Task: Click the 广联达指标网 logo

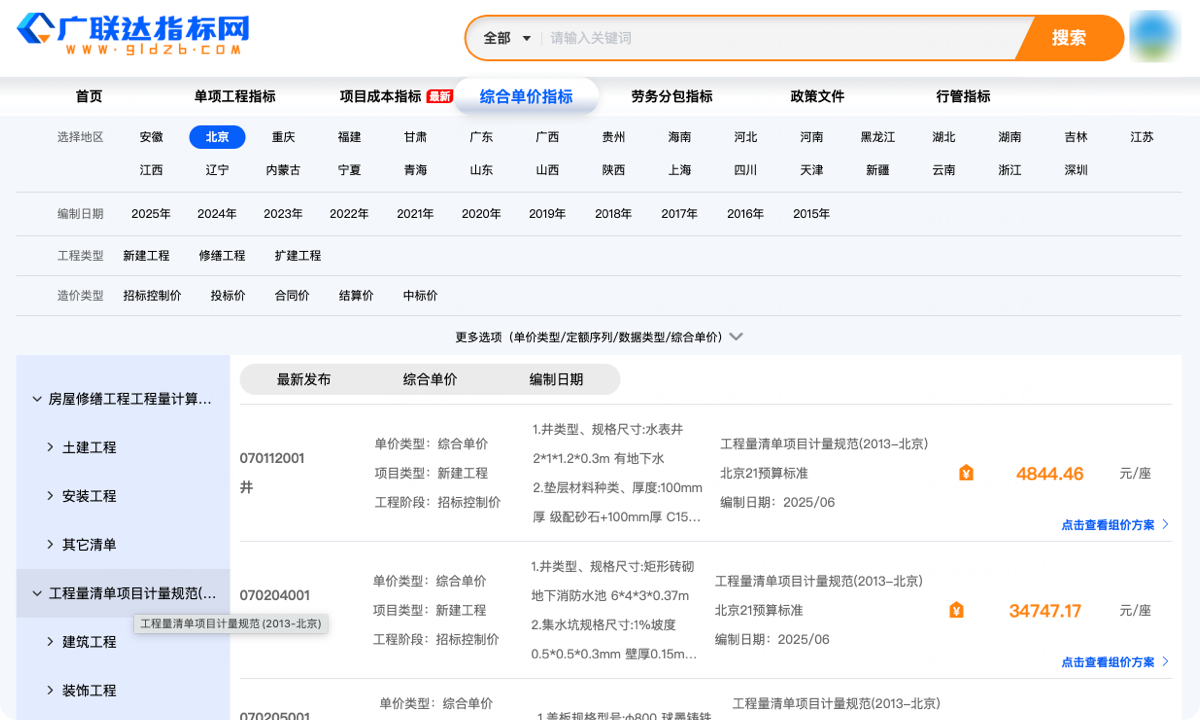Action: click(x=132, y=36)
